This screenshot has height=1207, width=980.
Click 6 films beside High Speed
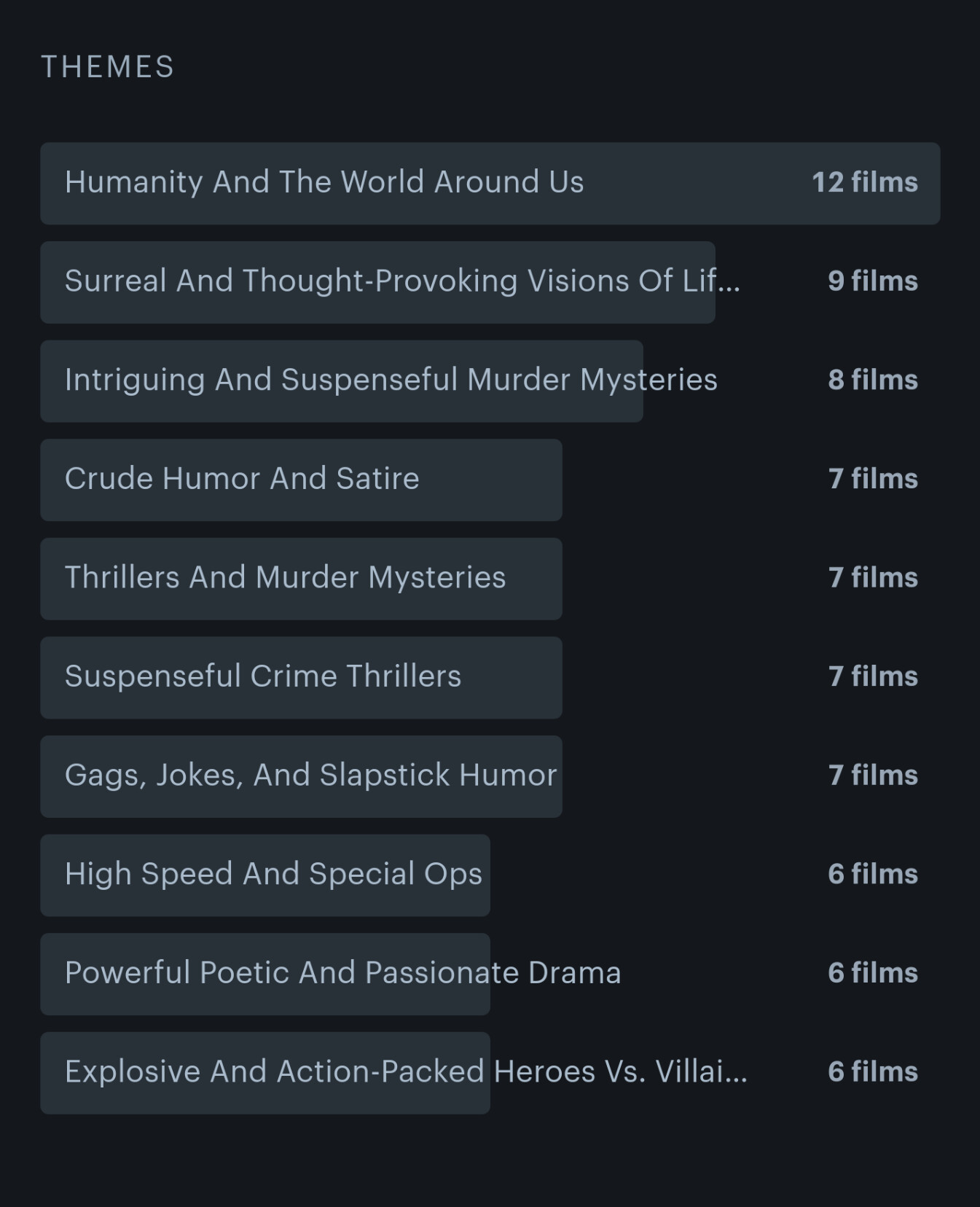tap(873, 875)
